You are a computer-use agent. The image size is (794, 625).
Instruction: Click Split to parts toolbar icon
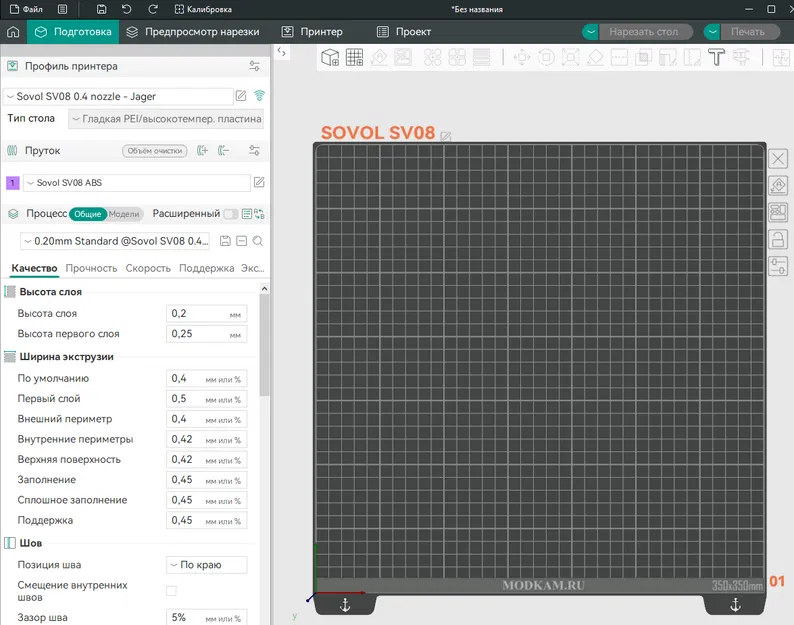pyautogui.click(x=457, y=57)
